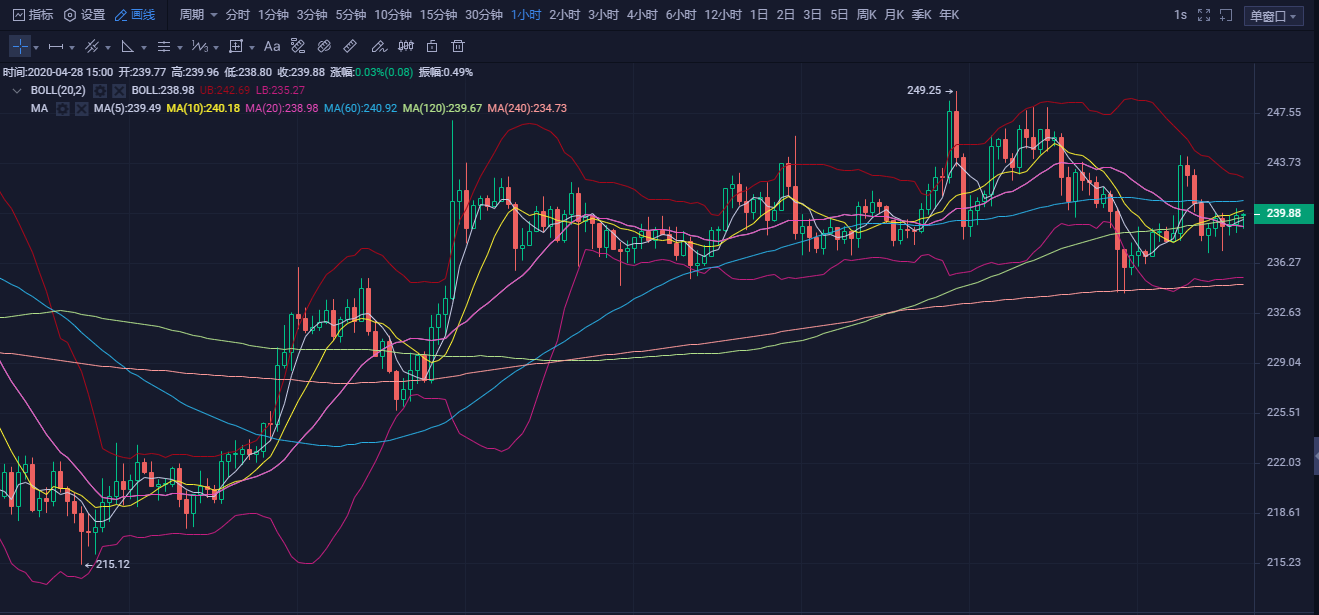Expand the wave tool dropdown arrow
This screenshot has width=1319, height=615.
pyautogui.click(x=215, y=47)
